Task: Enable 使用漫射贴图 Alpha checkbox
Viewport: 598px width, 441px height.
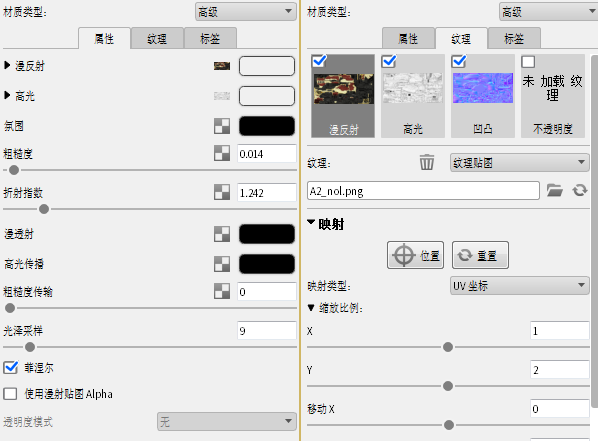Action: pos(11,394)
